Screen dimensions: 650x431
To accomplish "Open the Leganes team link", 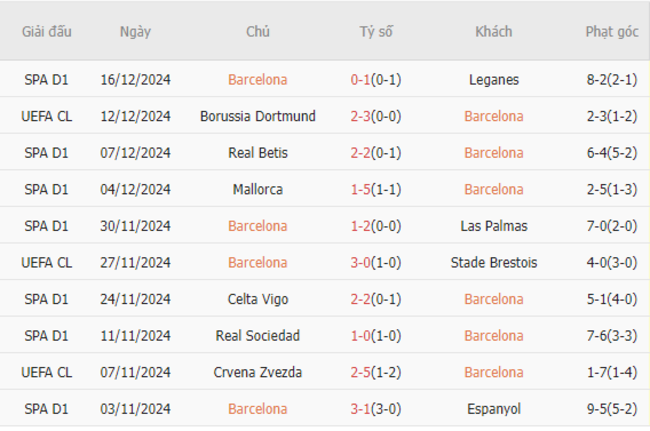I will (494, 80).
